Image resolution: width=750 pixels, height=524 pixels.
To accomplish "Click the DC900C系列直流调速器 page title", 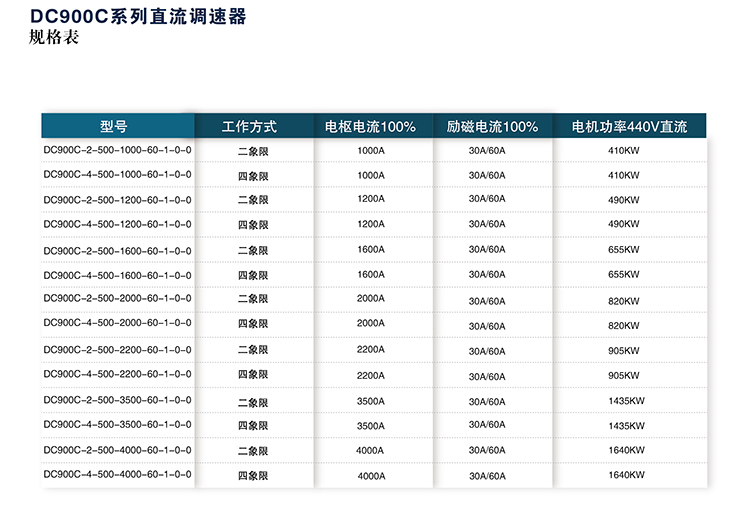I will [138, 18].
